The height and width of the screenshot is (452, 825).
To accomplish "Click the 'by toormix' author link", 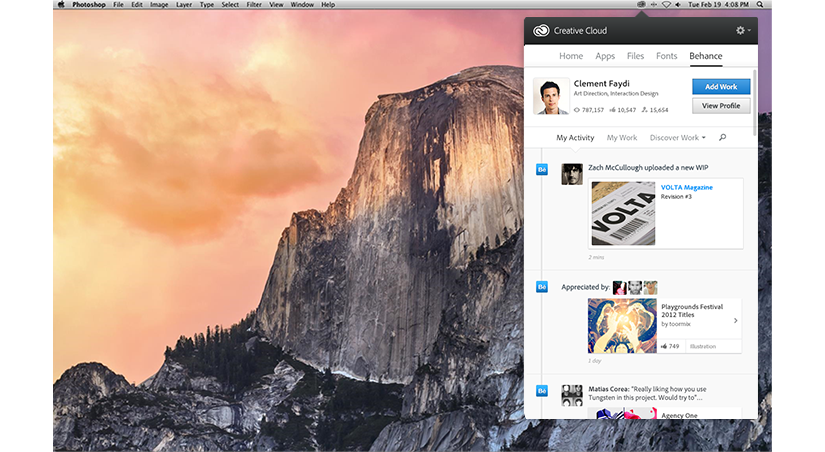I will (x=676, y=324).
